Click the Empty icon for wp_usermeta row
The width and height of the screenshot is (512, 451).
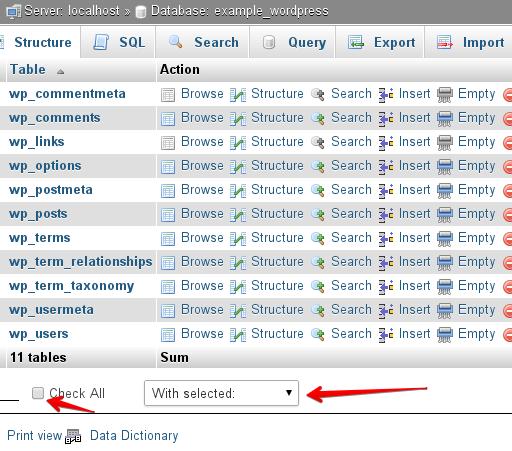(x=445, y=310)
